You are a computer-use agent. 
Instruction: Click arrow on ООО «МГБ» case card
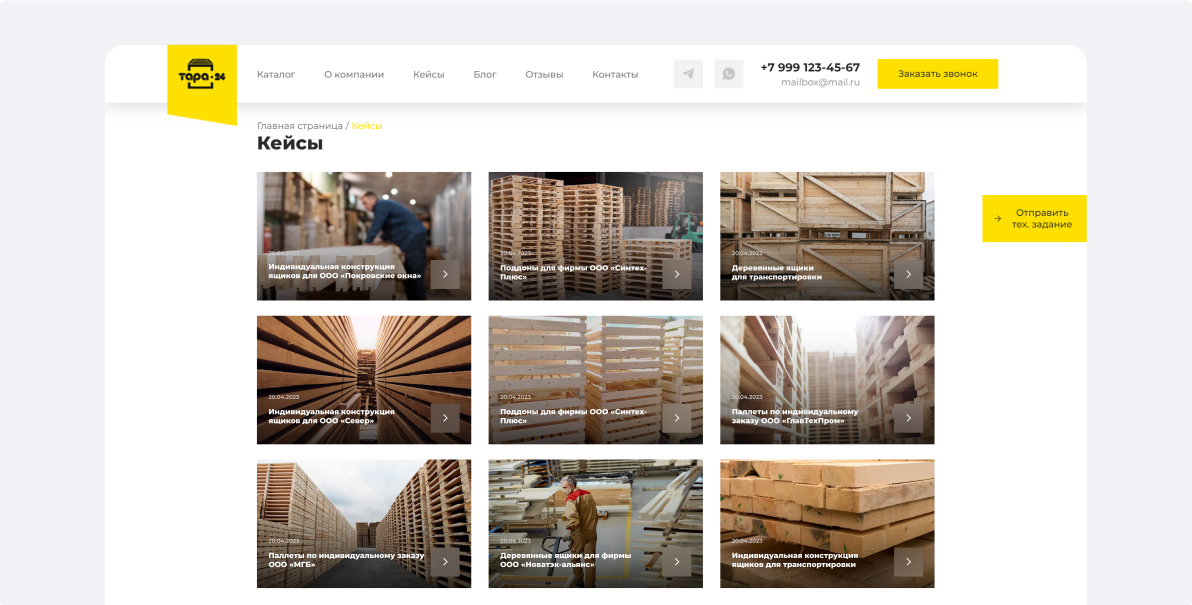(x=445, y=562)
